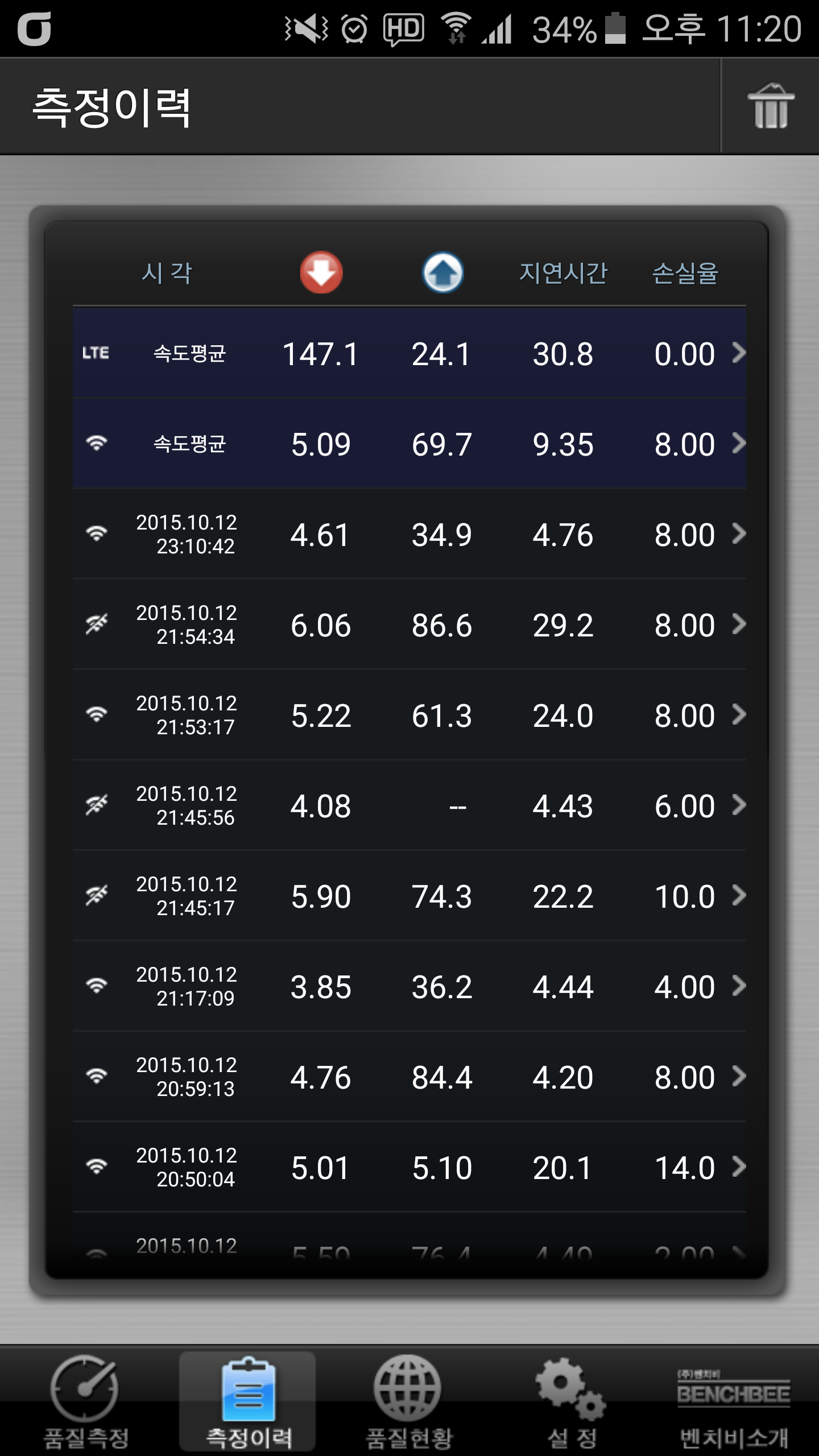
Task: Select LTE average upload value 24.1
Action: 441,354
